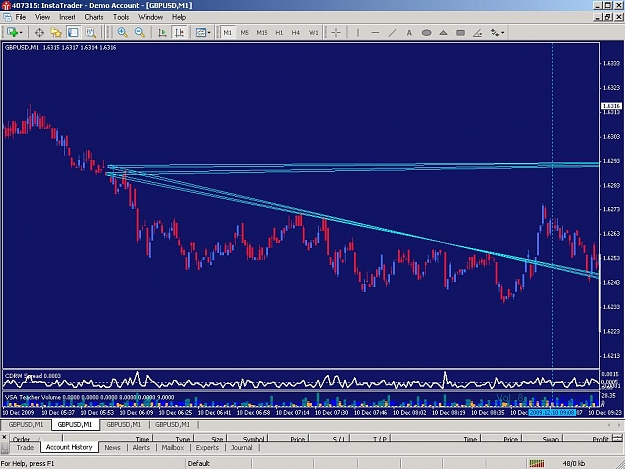Open the Window menu
Screen dimensions: 625x469
click(150, 17)
